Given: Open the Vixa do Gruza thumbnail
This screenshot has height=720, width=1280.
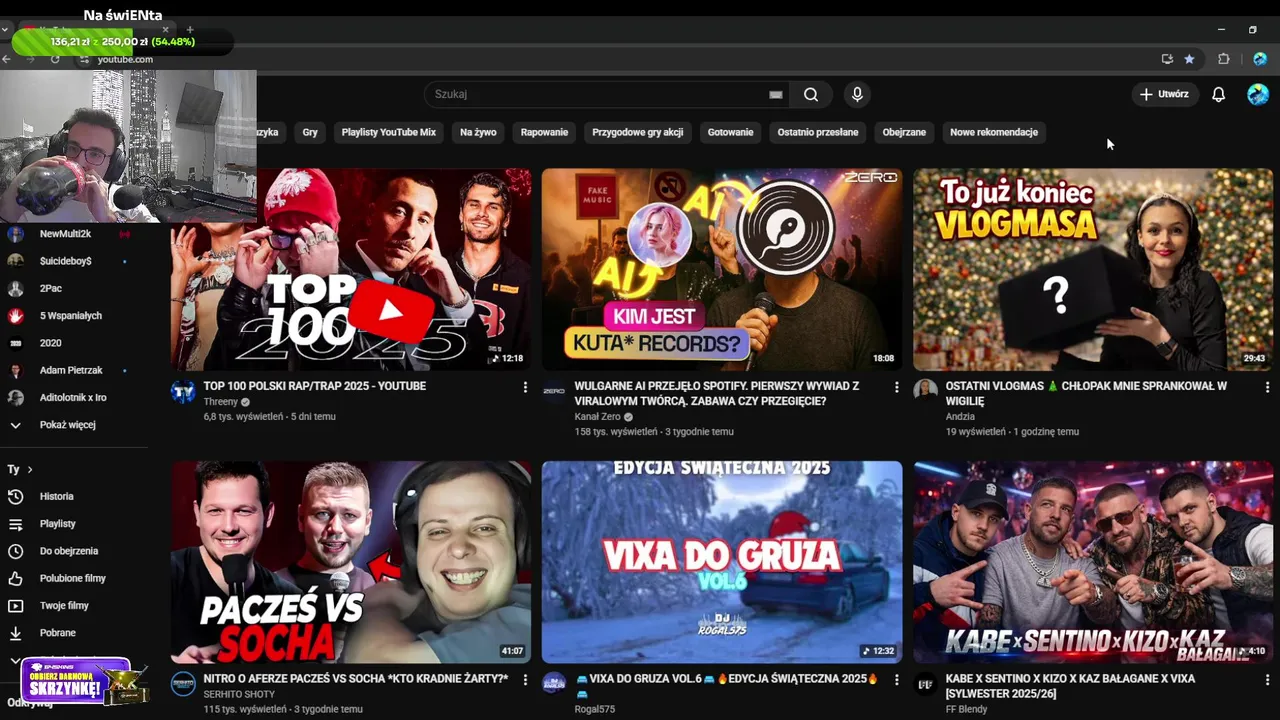Looking at the screenshot, I should coord(722,562).
